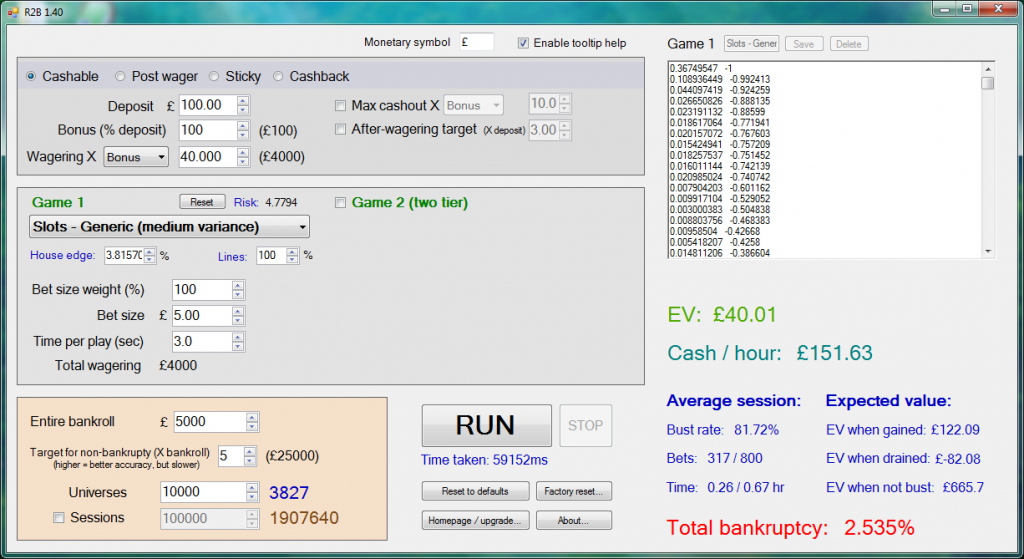Image resolution: width=1024 pixels, height=559 pixels.
Task: Click the Factory reset... button
Action: [x=573, y=491]
